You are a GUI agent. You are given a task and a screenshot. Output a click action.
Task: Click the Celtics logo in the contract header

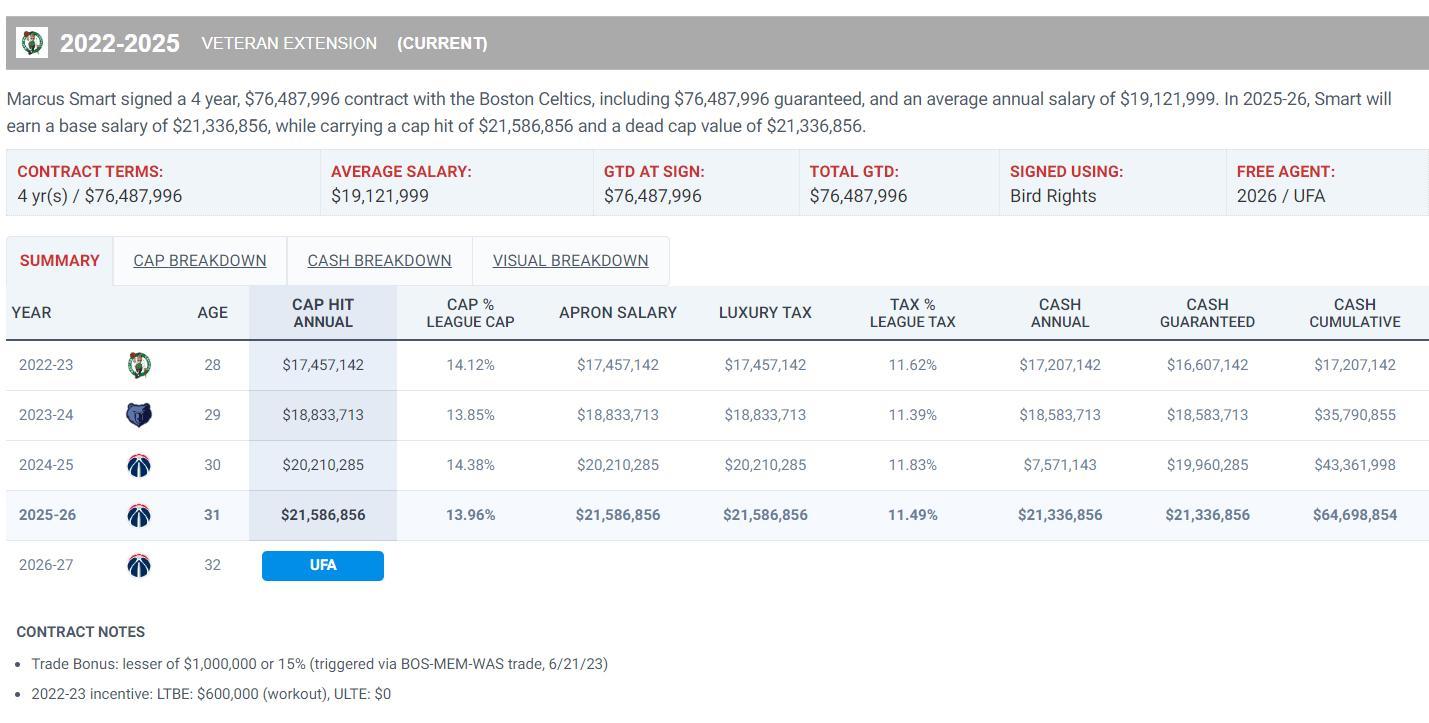(33, 43)
